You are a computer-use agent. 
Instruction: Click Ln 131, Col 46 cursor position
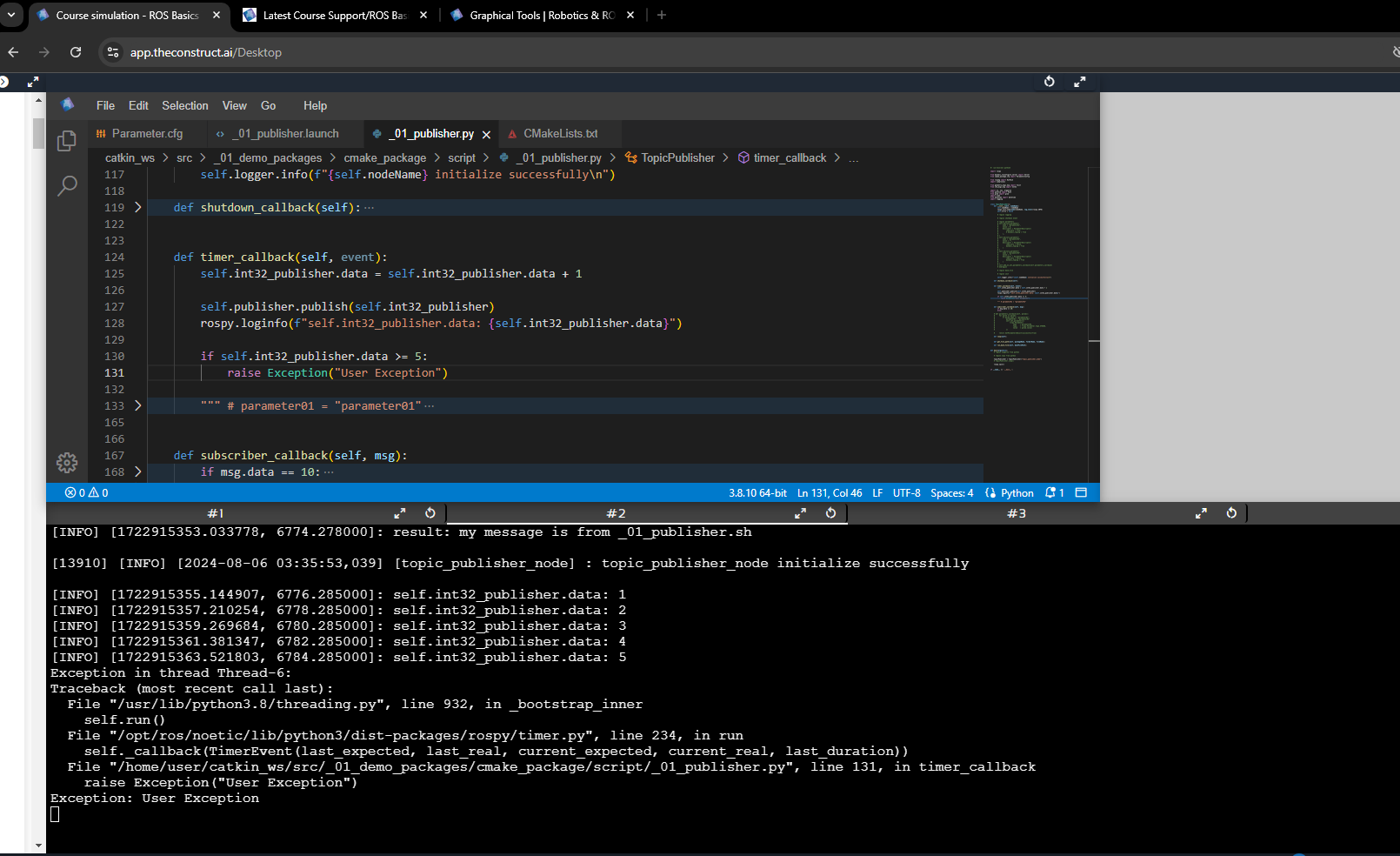(x=830, y=492)
